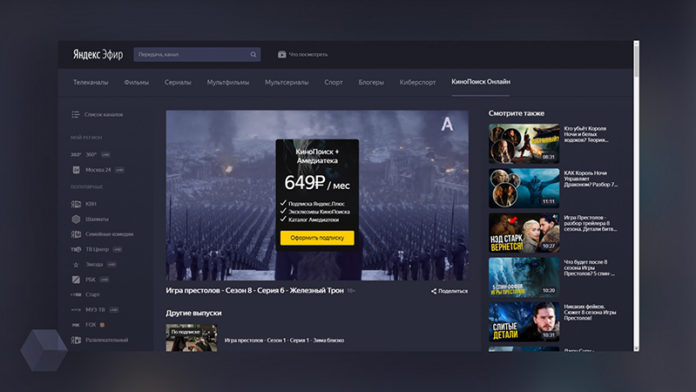Open the КВН channel icon
696x392 pixels.
click(x=76, y=204)
